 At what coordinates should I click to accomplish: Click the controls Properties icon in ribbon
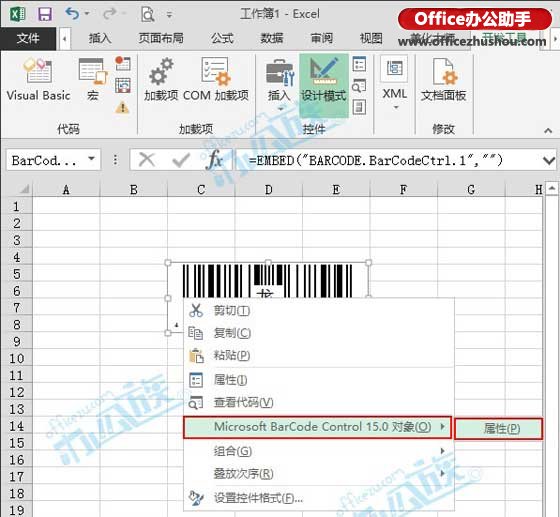pos(359,64)
